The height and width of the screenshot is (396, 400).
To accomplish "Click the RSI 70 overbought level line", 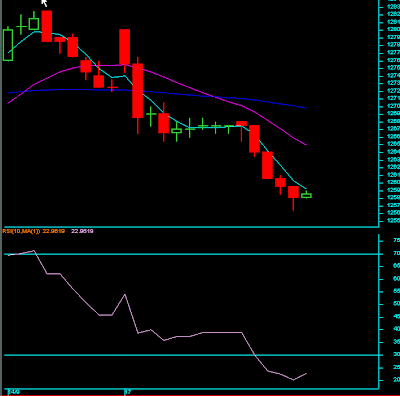I will point(191,254).
